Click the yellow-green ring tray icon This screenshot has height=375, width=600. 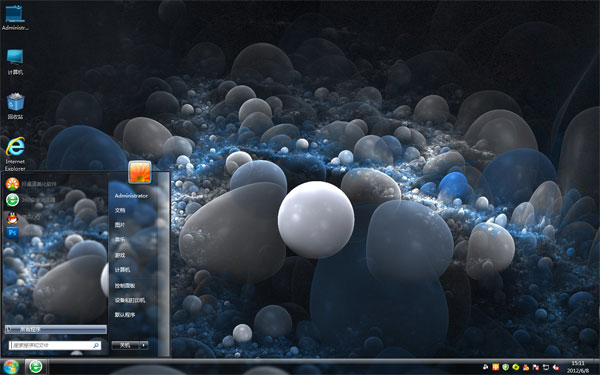pos(516,367)
